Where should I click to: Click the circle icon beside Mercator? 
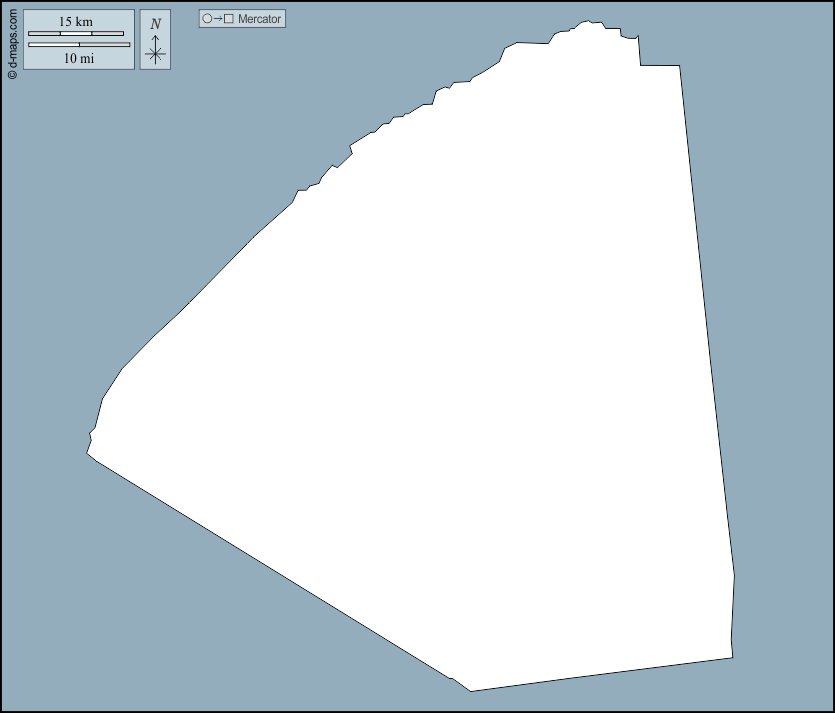point(207,19)
